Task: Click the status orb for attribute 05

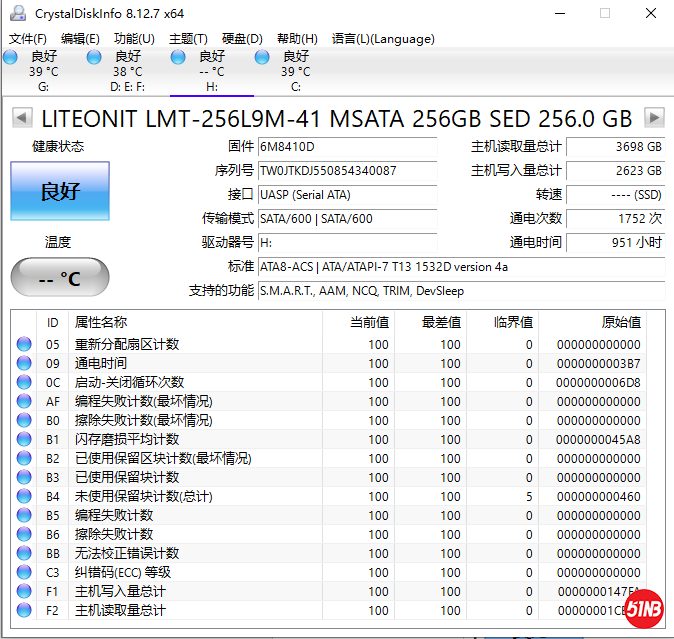Action: tap(24, 345)
